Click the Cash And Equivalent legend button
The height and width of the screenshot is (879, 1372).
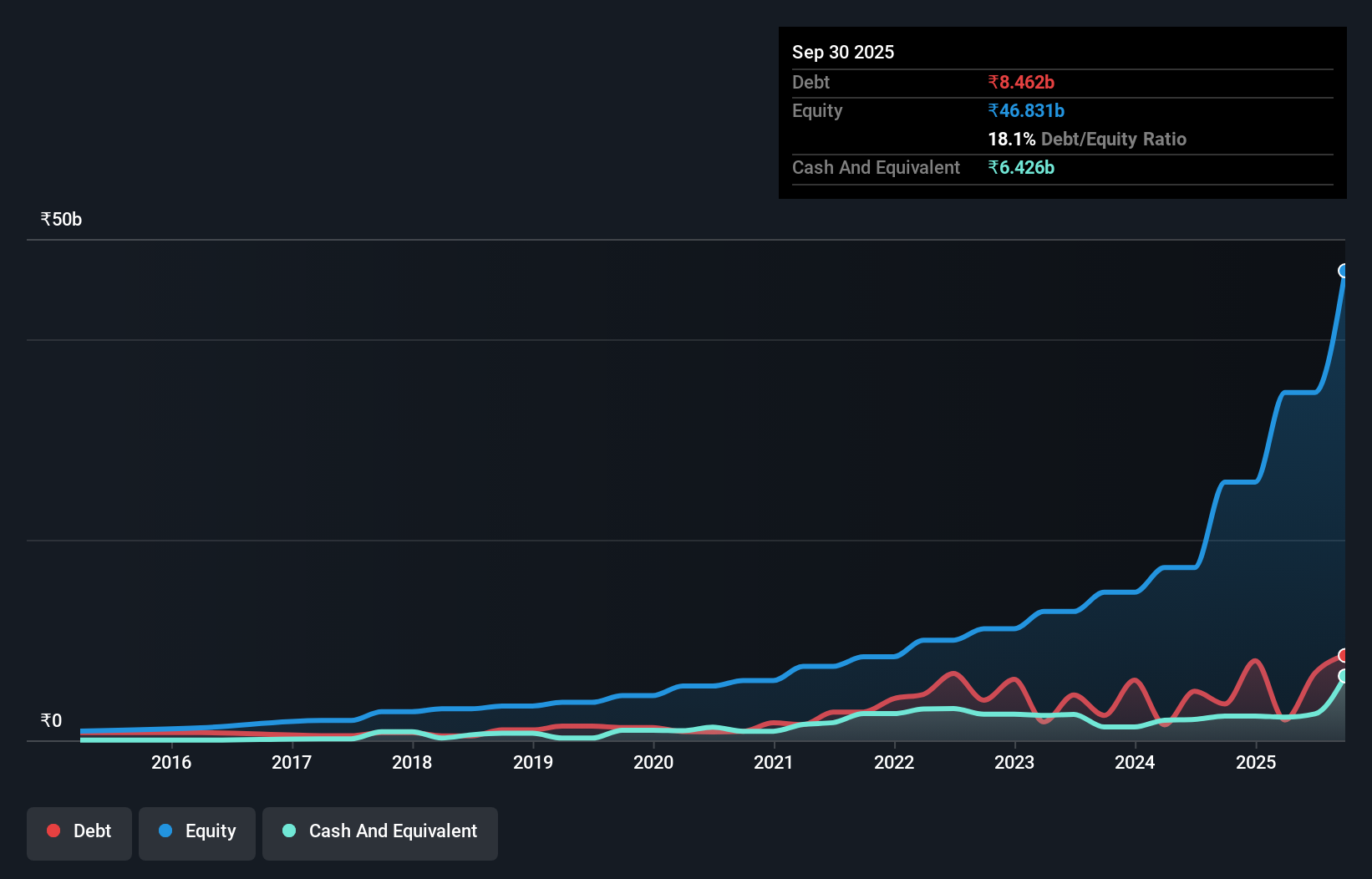click(380, 833)
